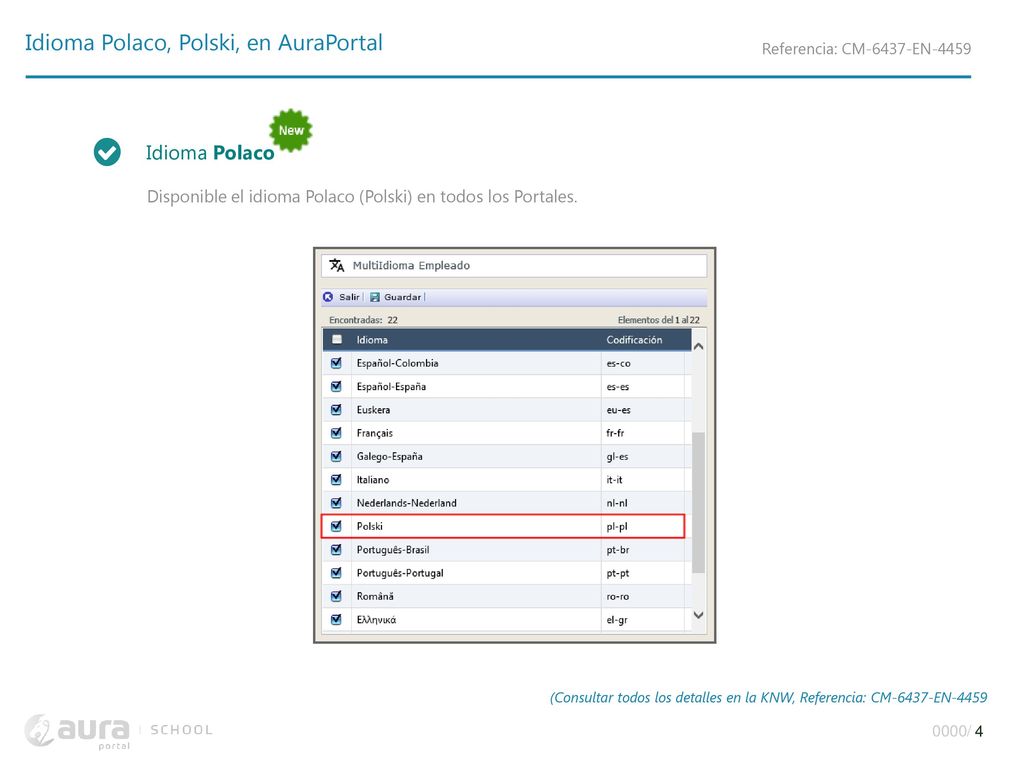
Task: Uncheck the Español-Colombia checkbox
Action: [336, 363]
